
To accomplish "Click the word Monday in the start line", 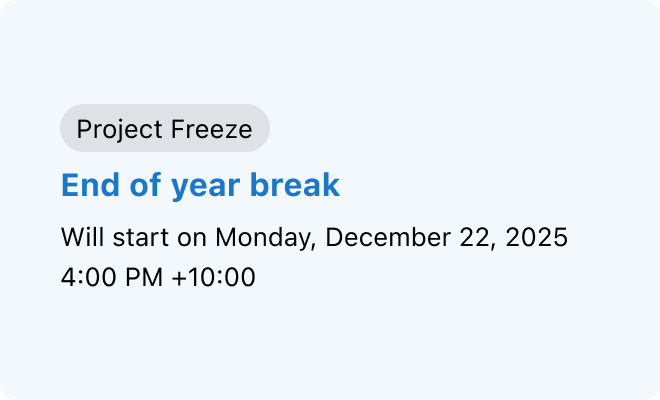I will (265, 238).
